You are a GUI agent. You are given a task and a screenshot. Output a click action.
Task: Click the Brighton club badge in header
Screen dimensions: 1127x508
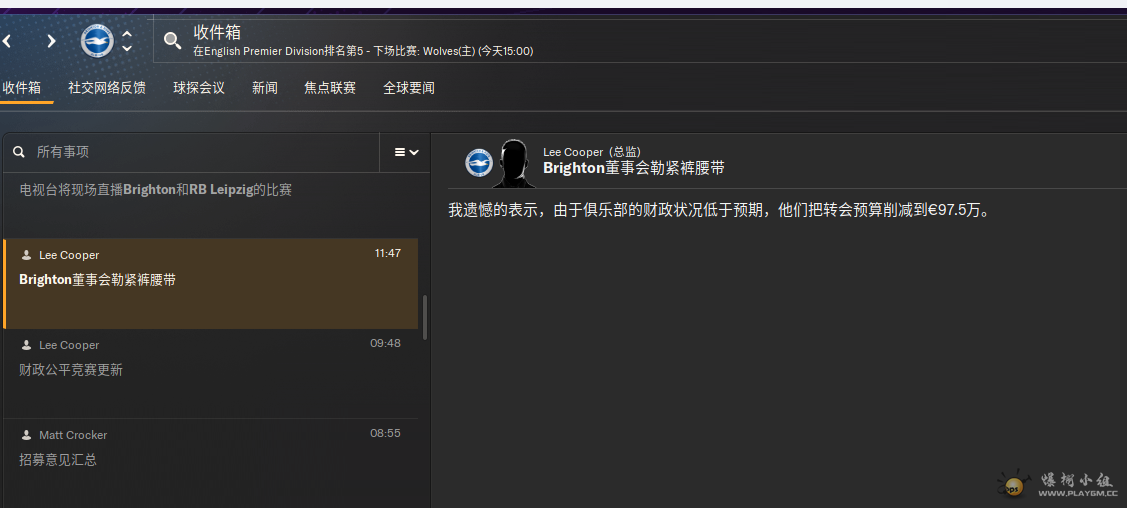pos(97,41)
